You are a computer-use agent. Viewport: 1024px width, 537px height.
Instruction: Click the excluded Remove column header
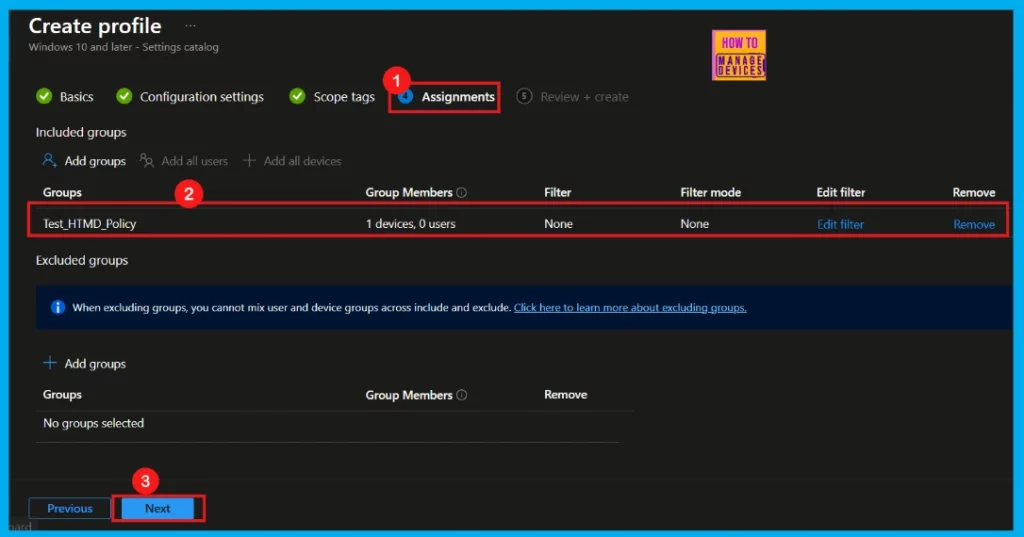(x=566, y=395)
